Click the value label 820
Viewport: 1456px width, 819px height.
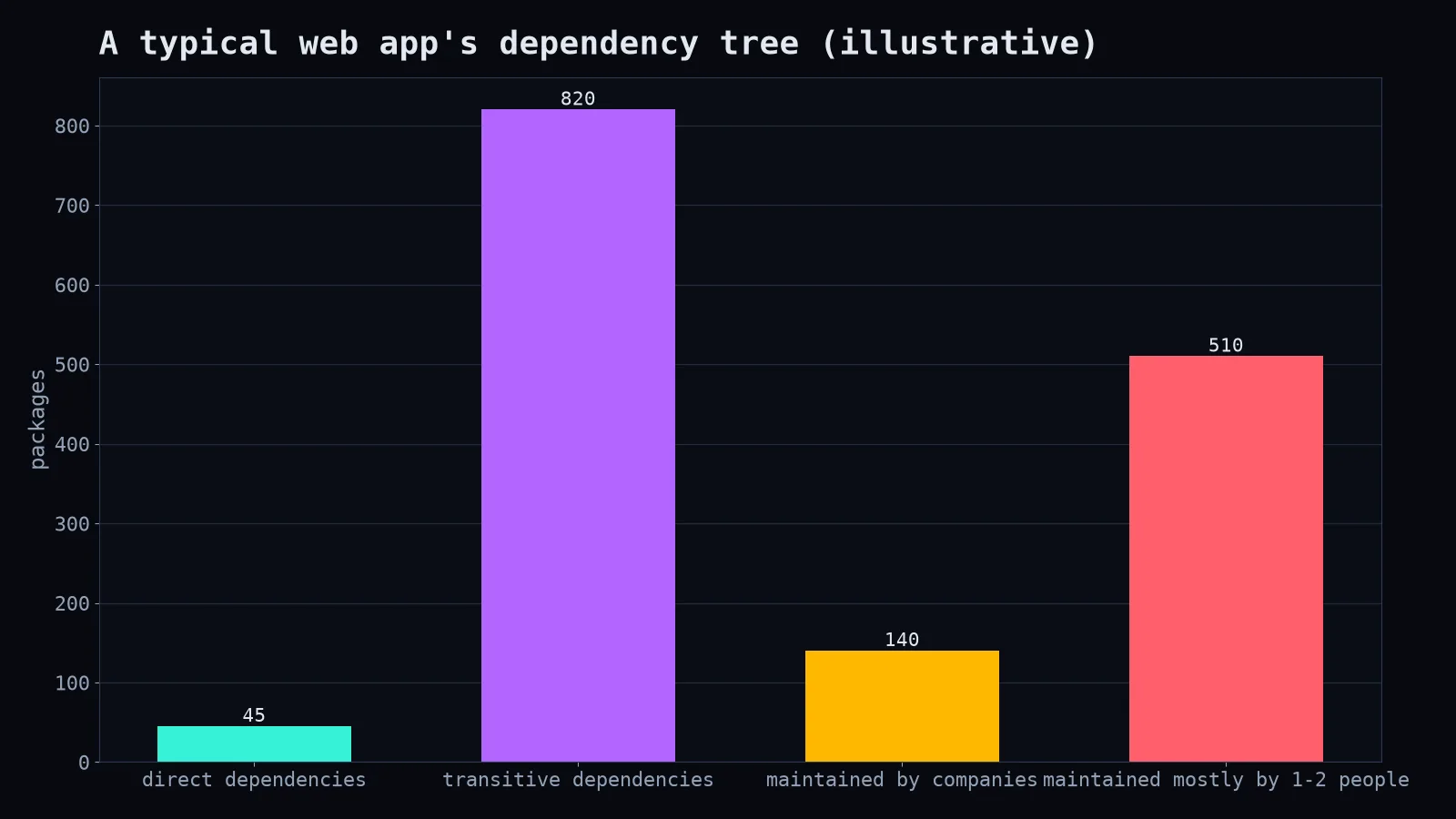click(578, 98)
